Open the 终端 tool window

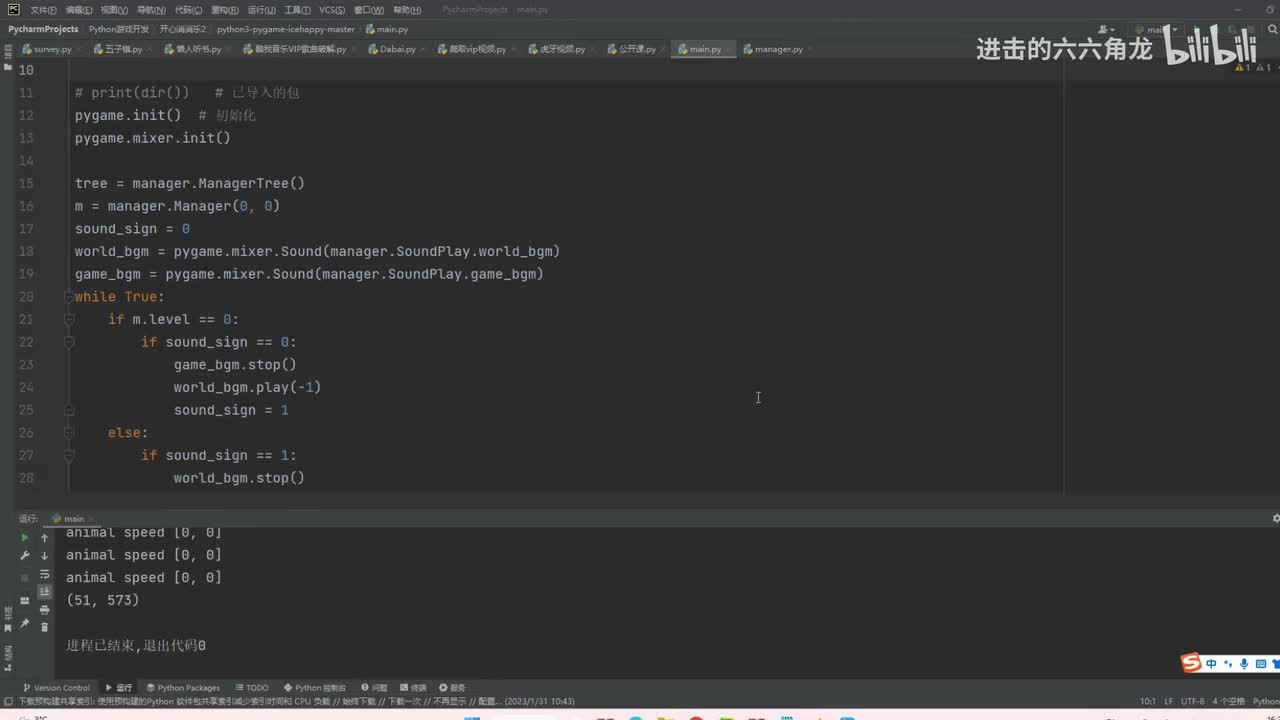(413, 688)
